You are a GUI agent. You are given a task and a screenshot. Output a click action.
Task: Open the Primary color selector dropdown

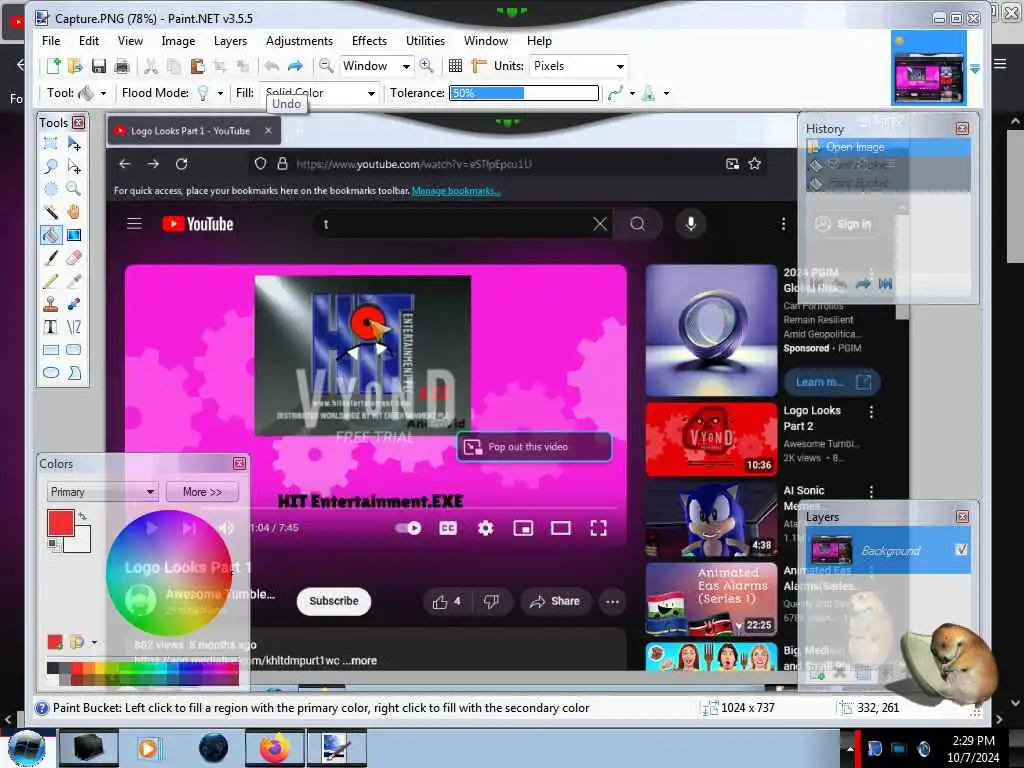(x=103, y=492)
